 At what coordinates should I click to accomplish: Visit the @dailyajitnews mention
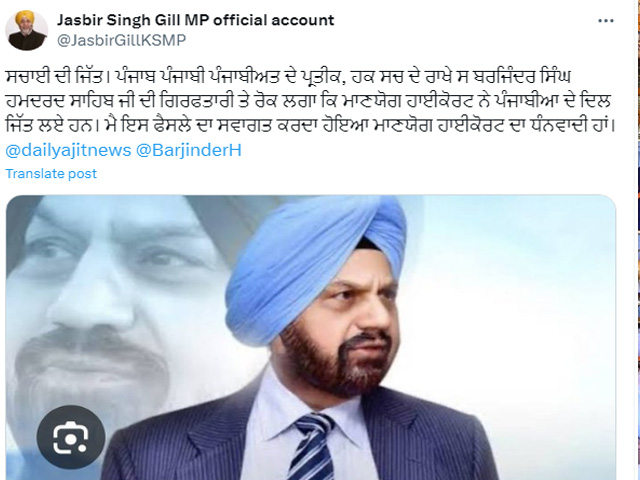[x=68, y=150]
